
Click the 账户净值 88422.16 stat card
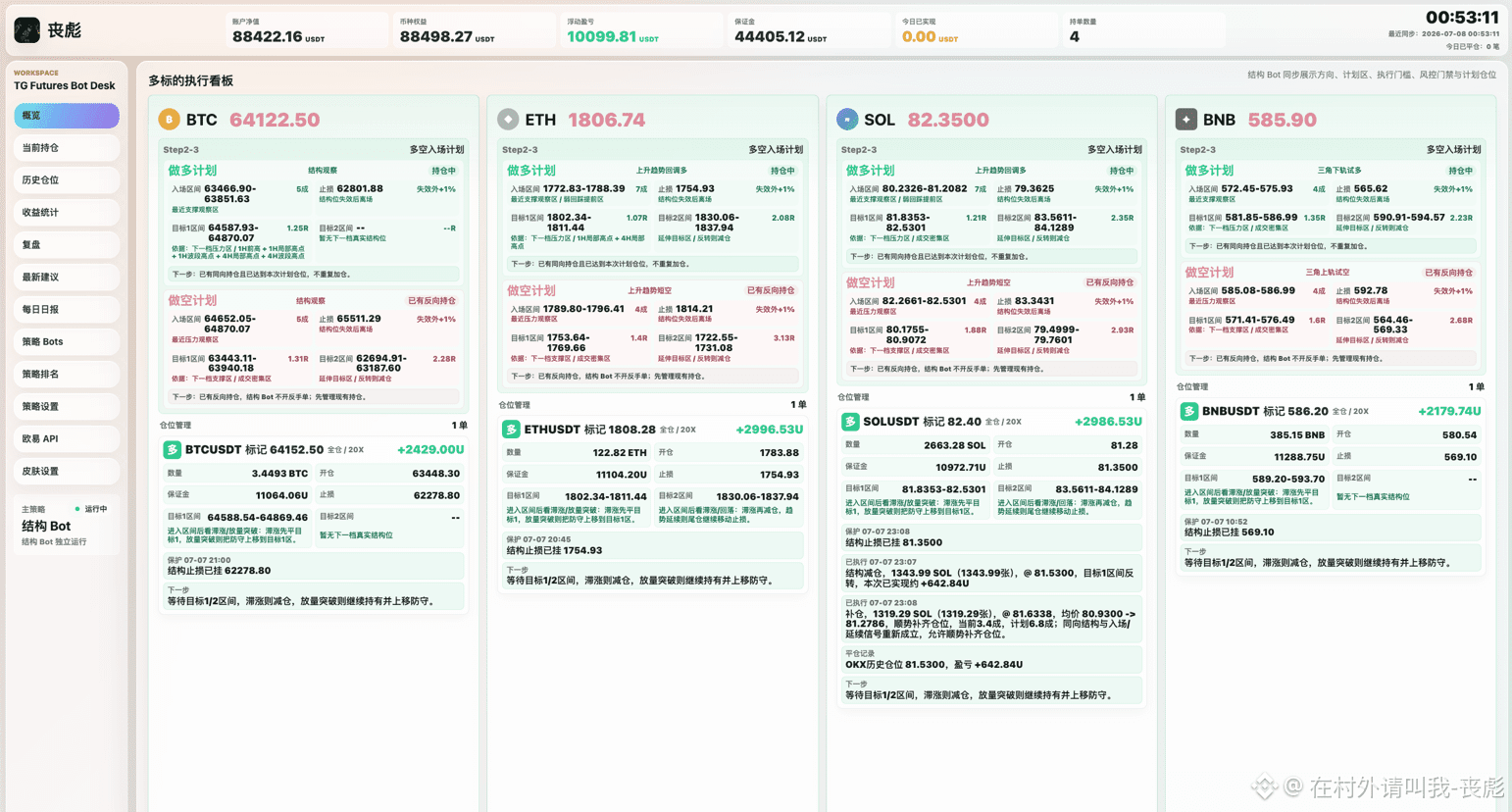(305, 30)
